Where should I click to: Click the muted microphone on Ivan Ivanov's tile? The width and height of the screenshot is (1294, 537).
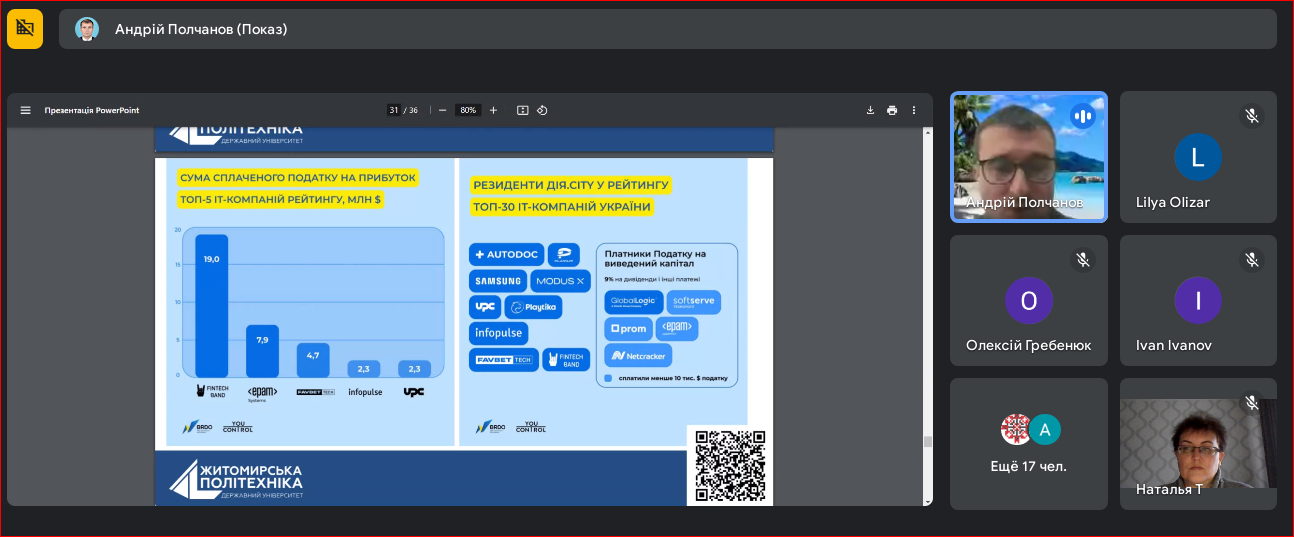(x=1251, y=260)
